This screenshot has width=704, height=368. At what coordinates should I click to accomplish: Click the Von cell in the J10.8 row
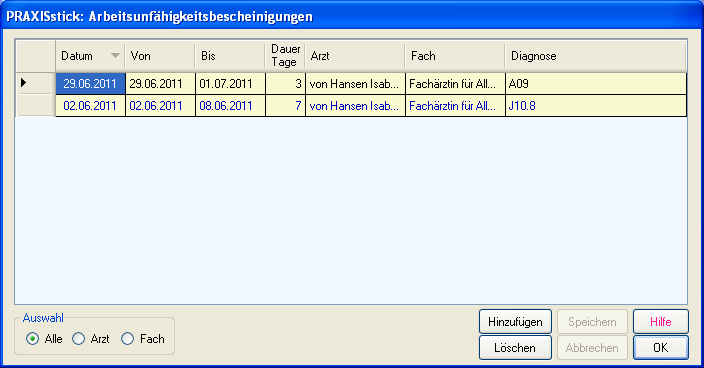[x=160, y=106]
